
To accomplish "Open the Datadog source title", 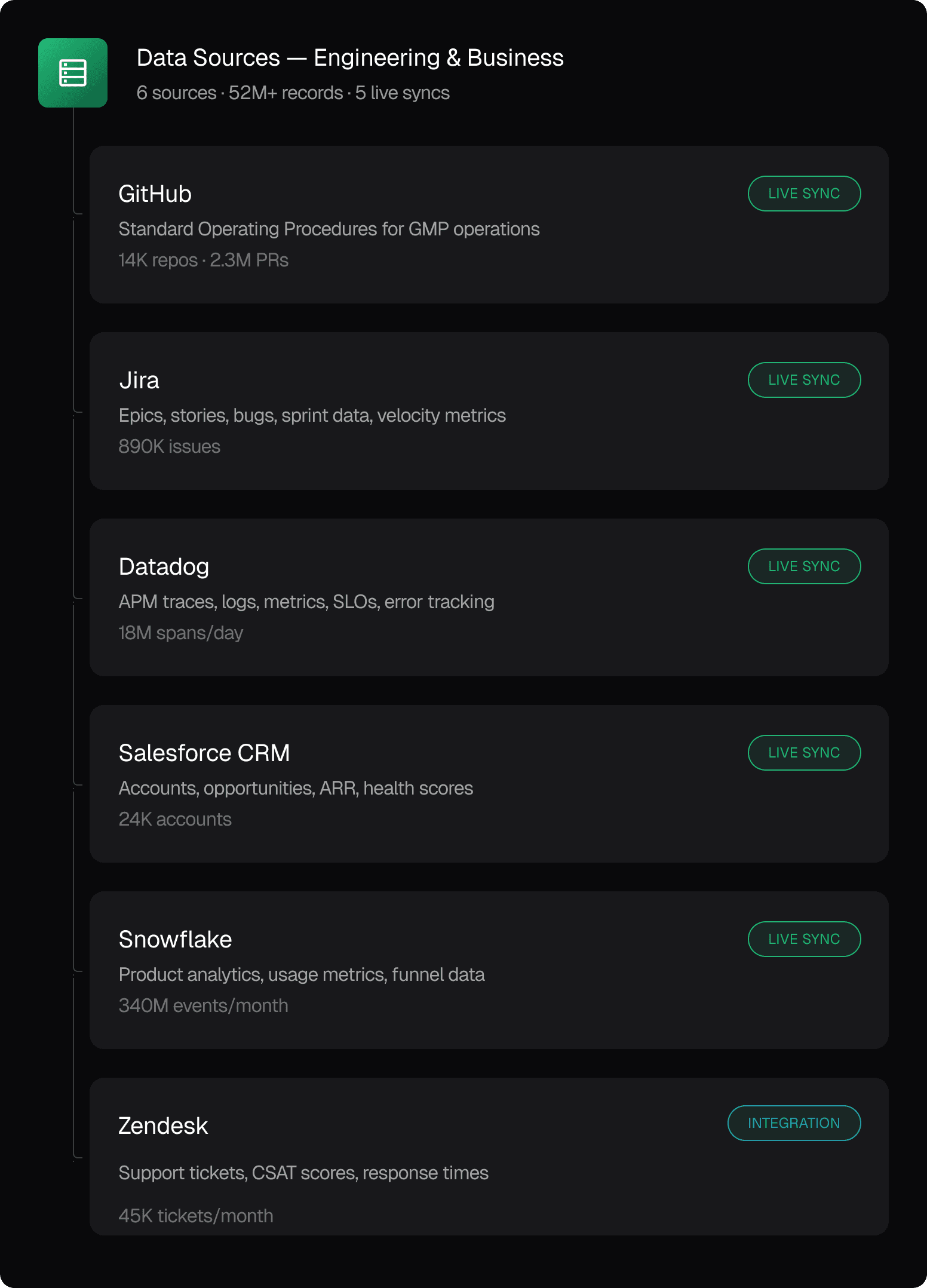I will pos(164,567).
